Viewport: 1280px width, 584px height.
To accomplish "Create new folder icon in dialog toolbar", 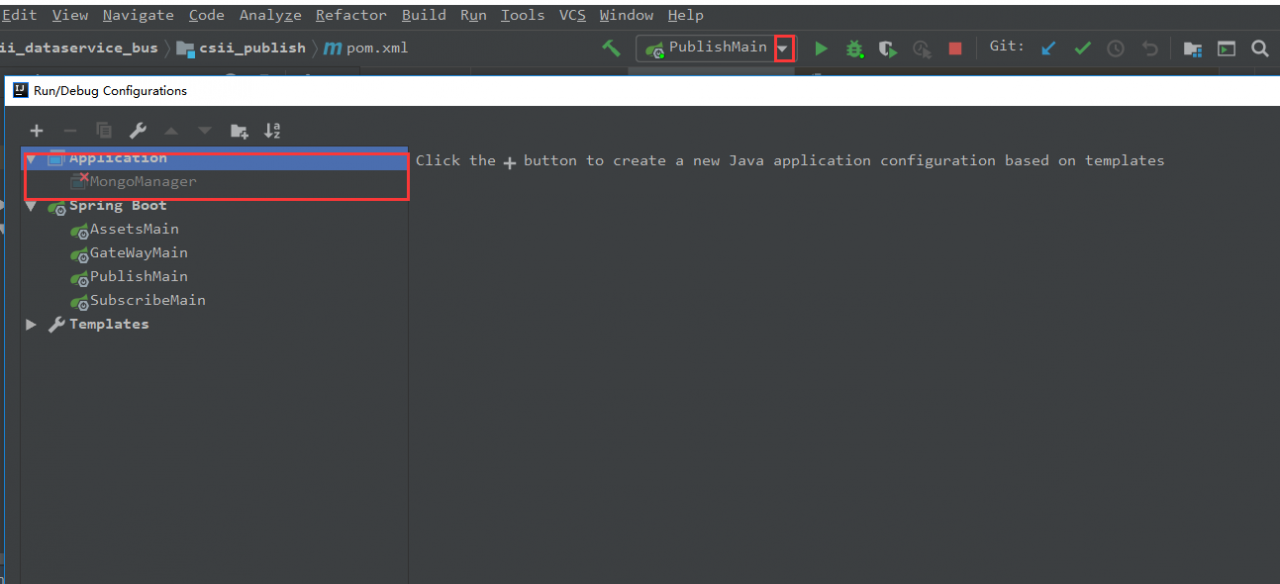I will click(239, 131).
